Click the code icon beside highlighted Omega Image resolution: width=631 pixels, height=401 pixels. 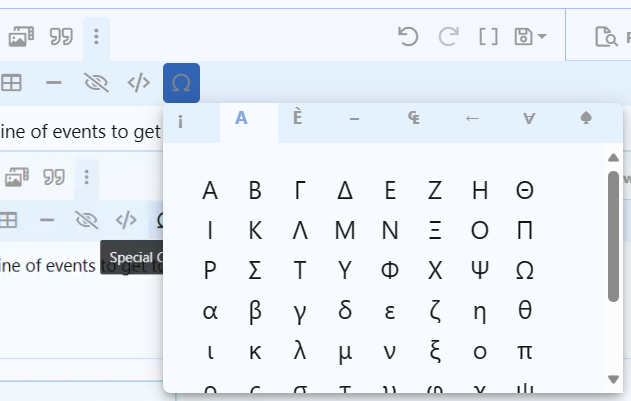click(x=139, y=82)
